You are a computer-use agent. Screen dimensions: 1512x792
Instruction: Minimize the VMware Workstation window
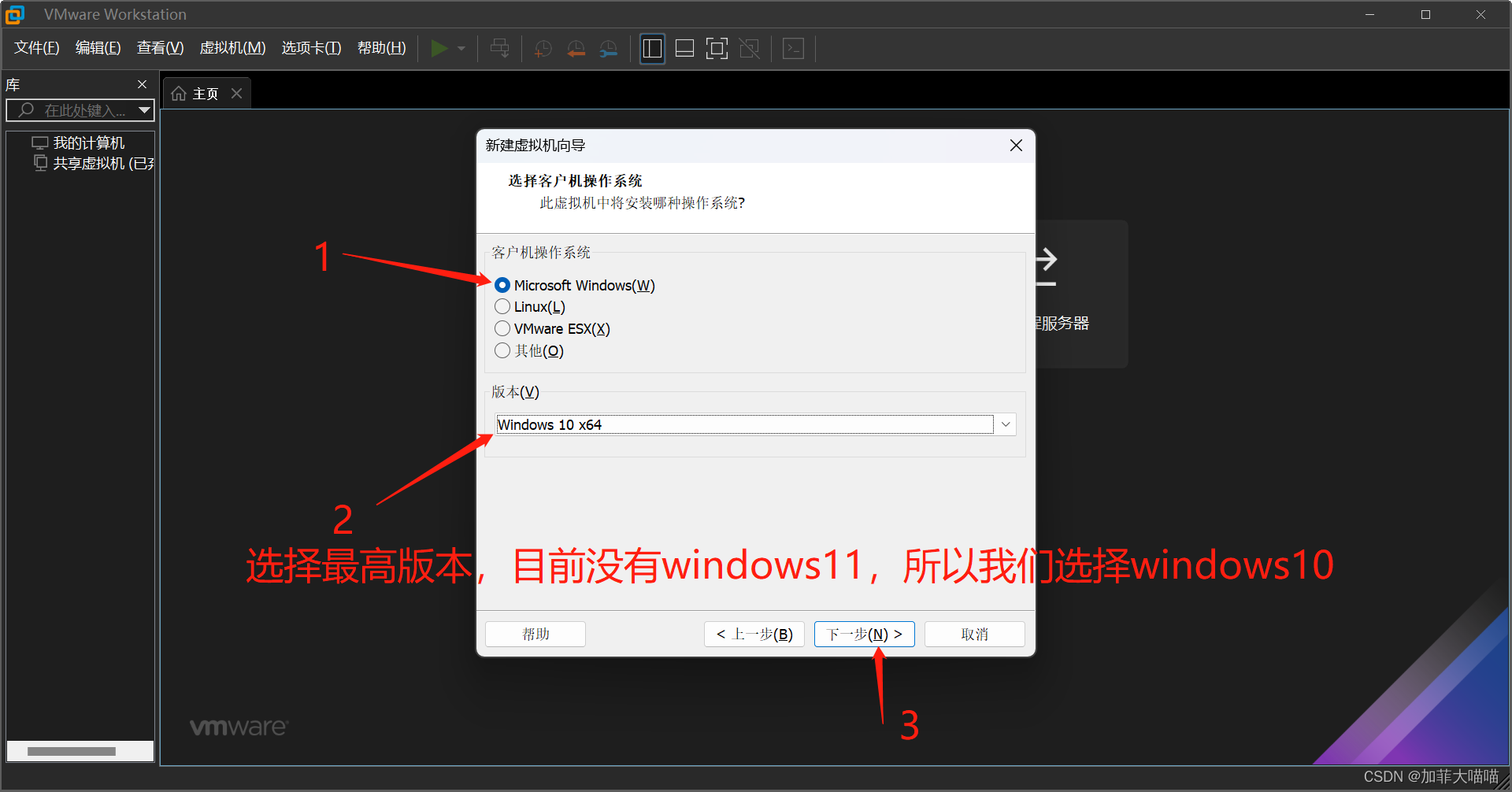[1370, 14]
